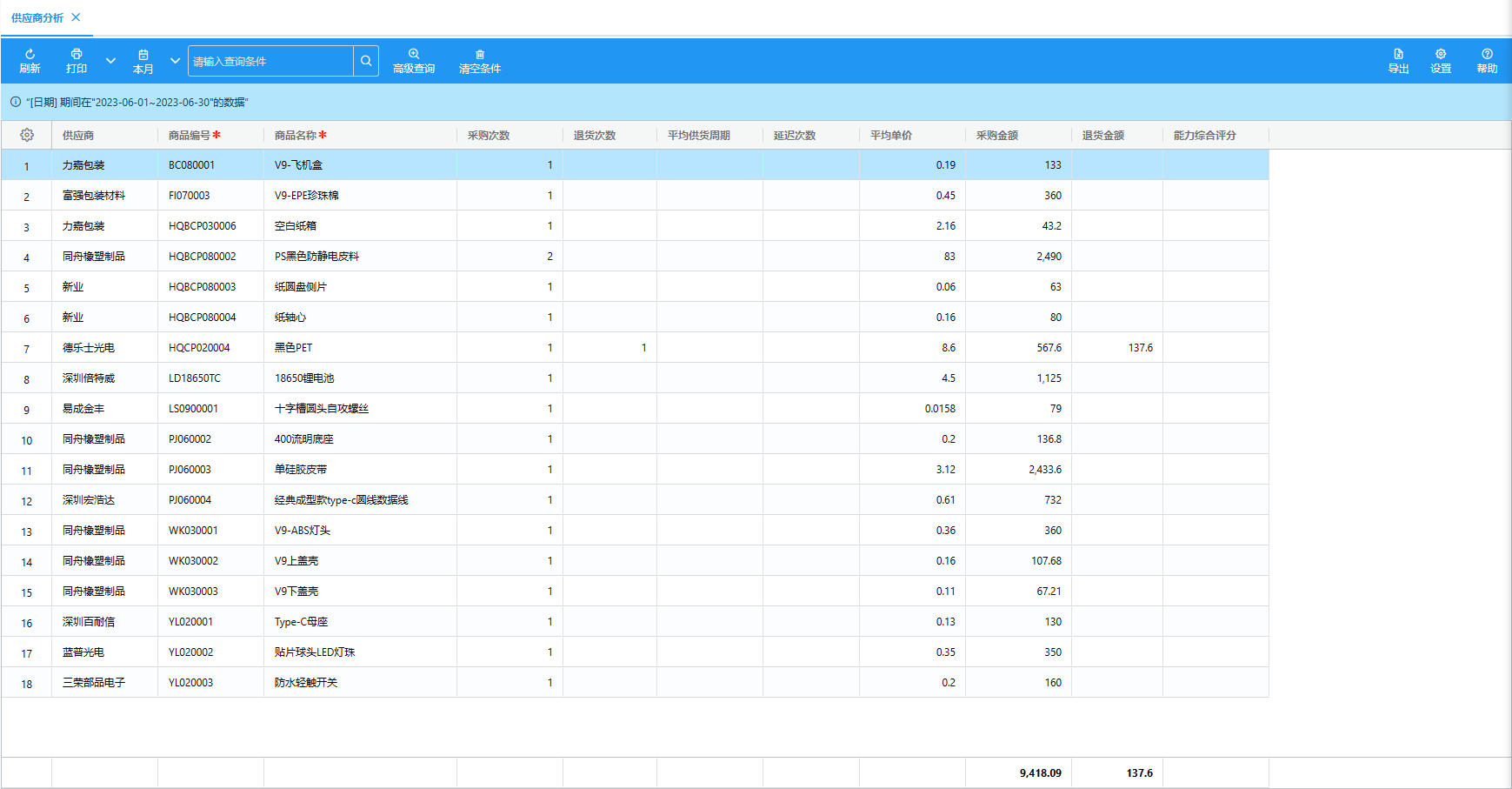This screenshot has width=1512, height=789.
Task: Click the query condition input field
Action: coord(270,61)
